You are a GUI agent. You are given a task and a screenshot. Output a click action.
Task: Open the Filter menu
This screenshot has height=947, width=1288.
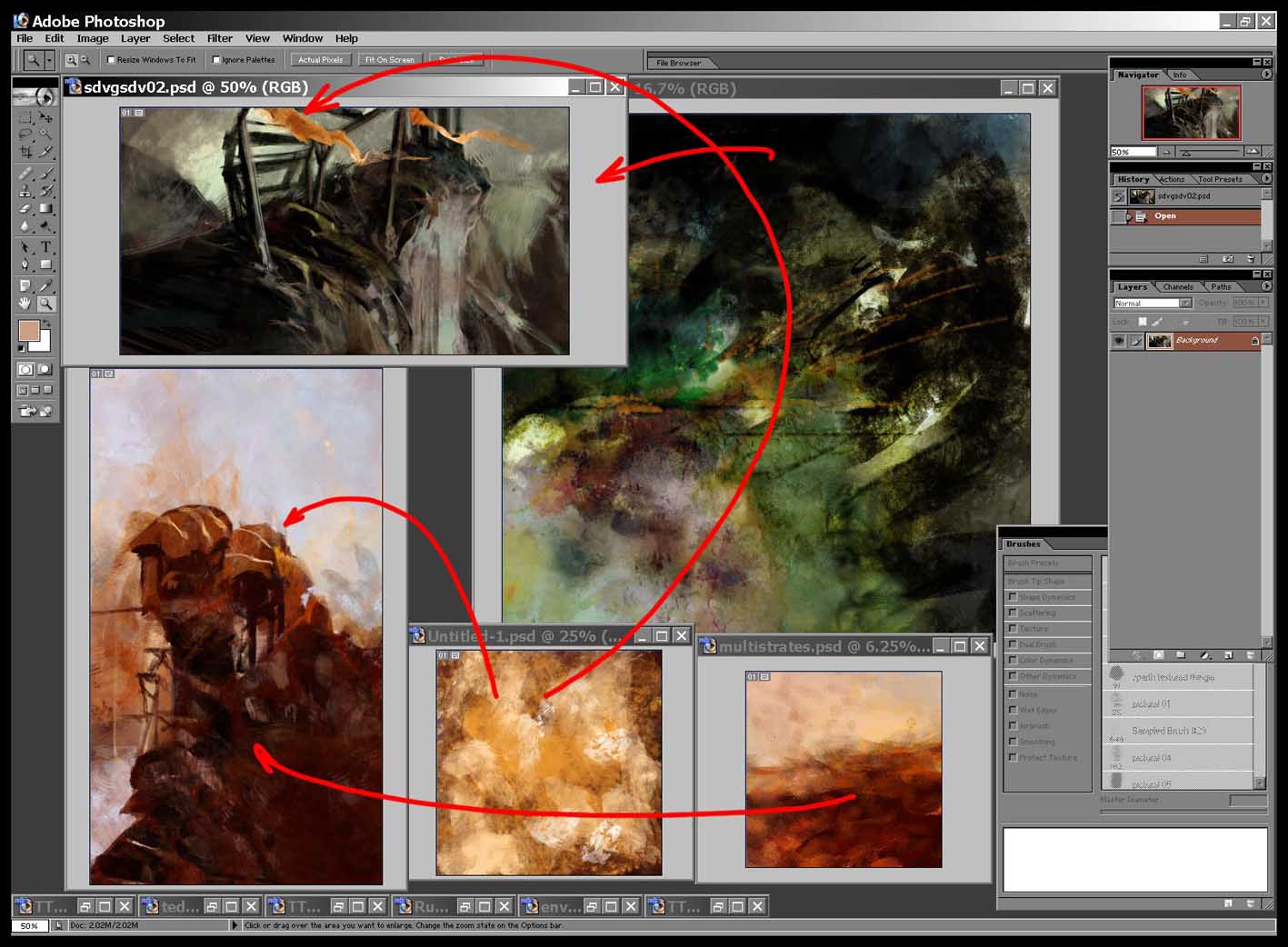tap(219, 38)
